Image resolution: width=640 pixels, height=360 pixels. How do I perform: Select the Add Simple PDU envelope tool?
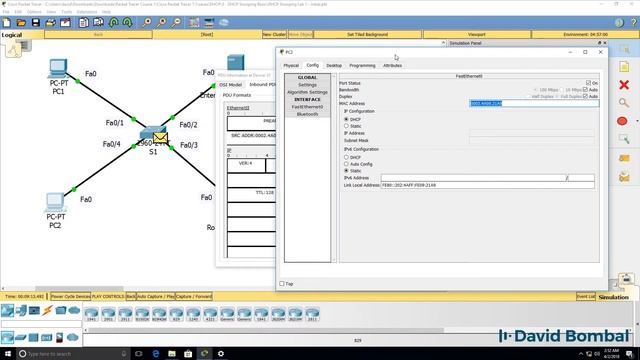624,158
